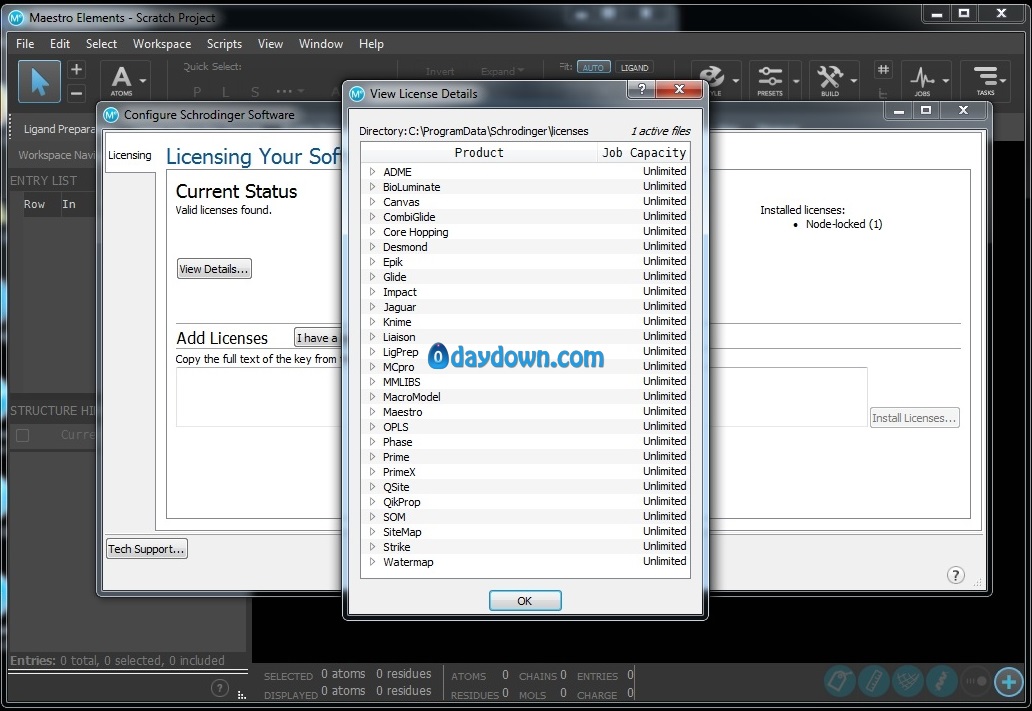Viewport: 1032px width, 711px height.
Task: Open the Tasks icon
Action: tap(985, 80)
